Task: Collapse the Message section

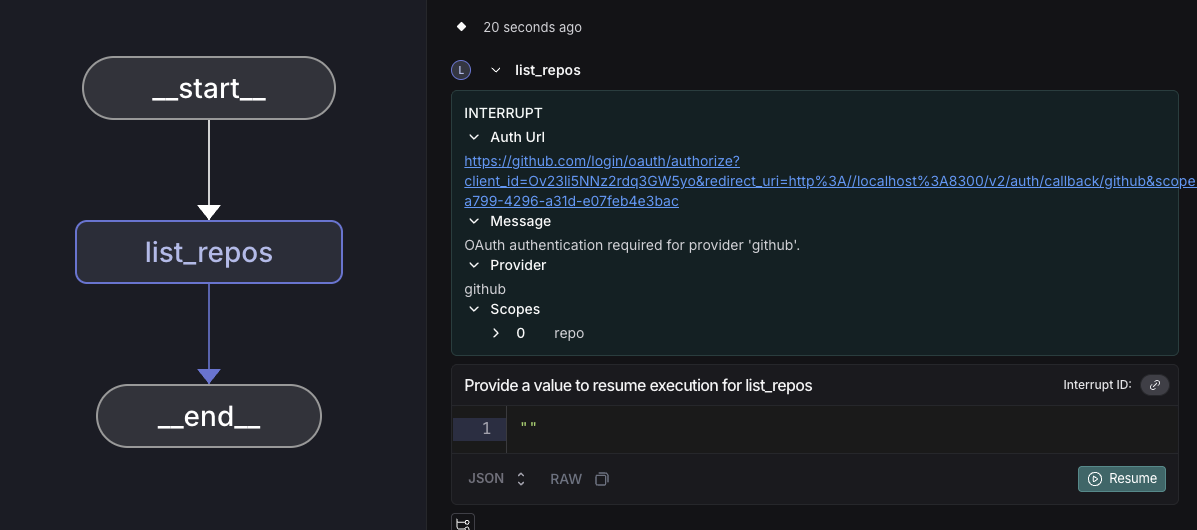Action: (x=474, y=221)
